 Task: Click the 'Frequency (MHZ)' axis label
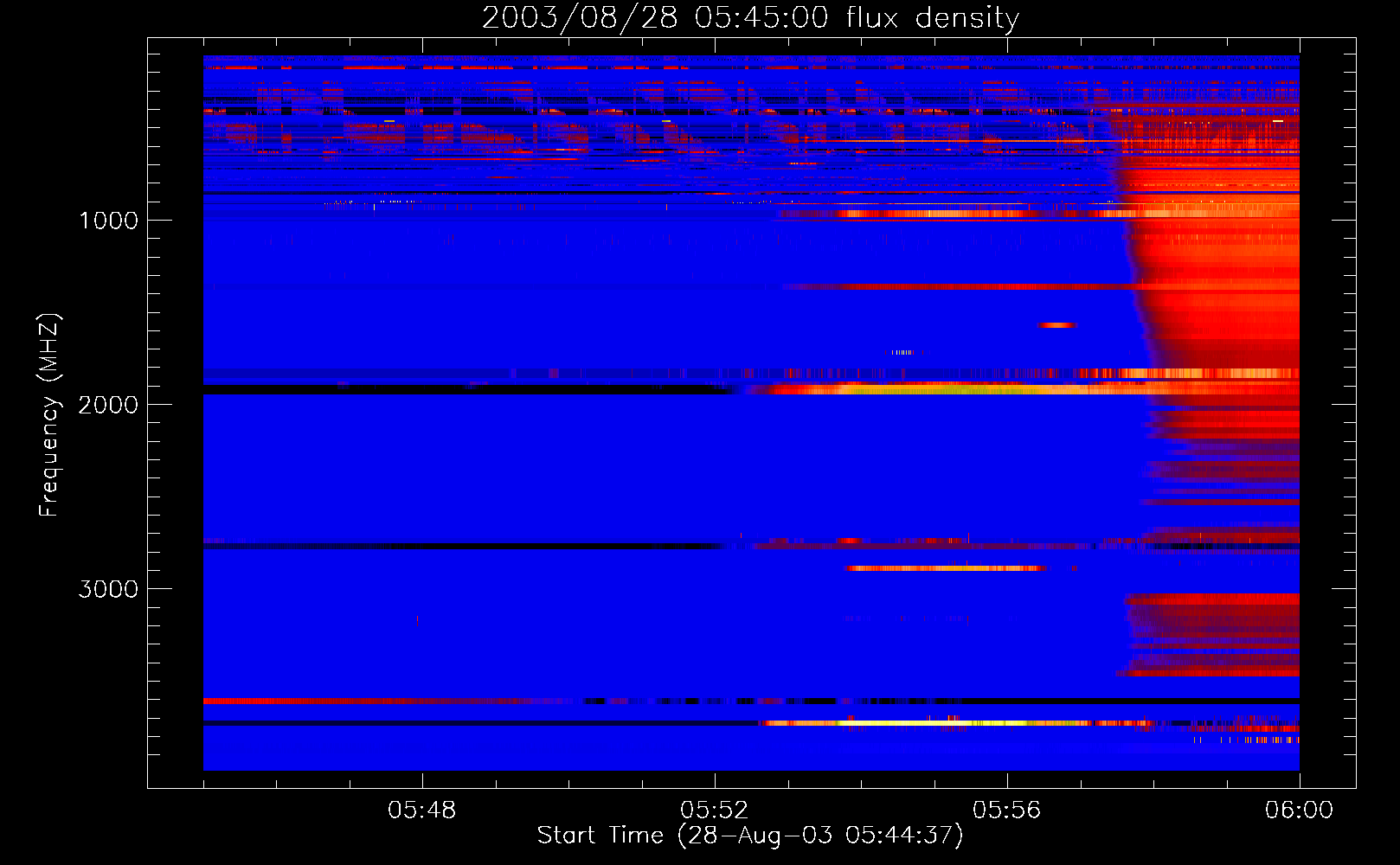[48, 415]
